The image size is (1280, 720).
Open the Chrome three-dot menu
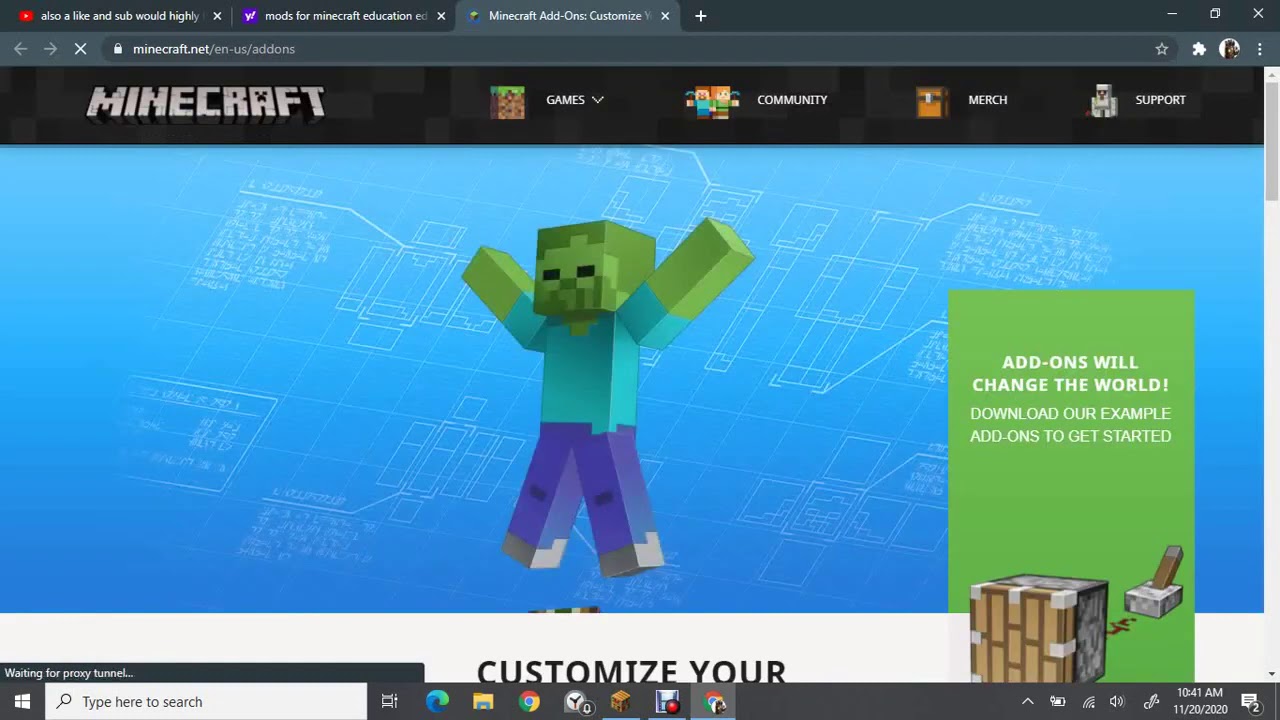tap(1259, 49)
